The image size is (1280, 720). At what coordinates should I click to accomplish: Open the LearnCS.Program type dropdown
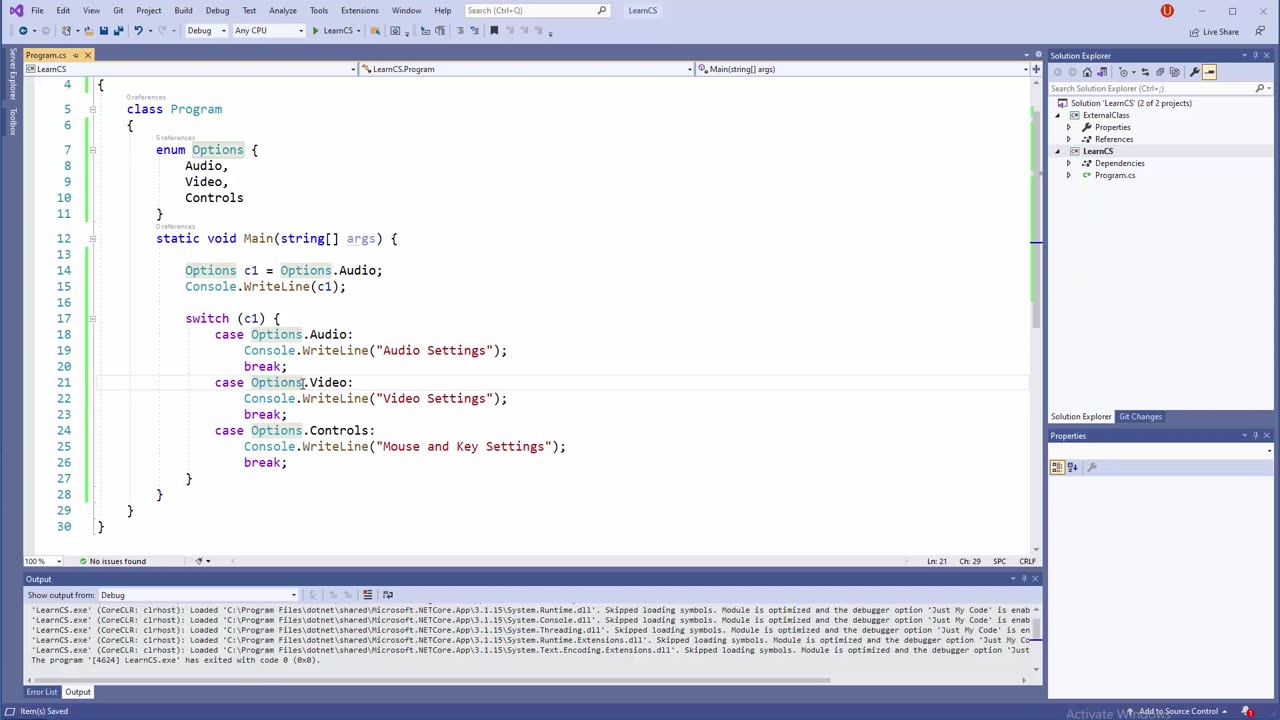pos(527,69)
